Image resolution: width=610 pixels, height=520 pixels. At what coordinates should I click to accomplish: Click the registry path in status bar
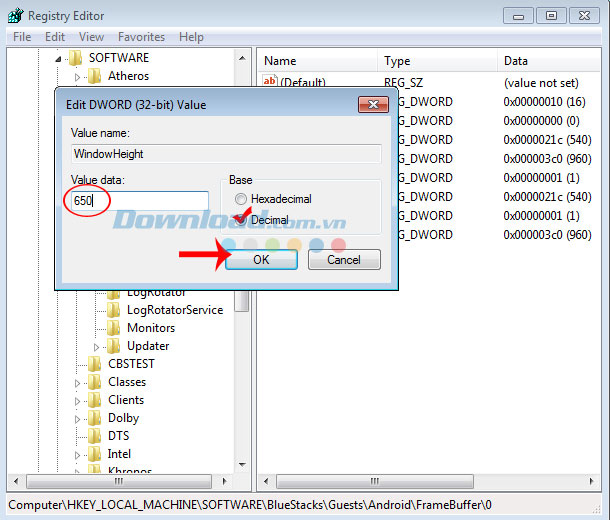coord(250,505)
